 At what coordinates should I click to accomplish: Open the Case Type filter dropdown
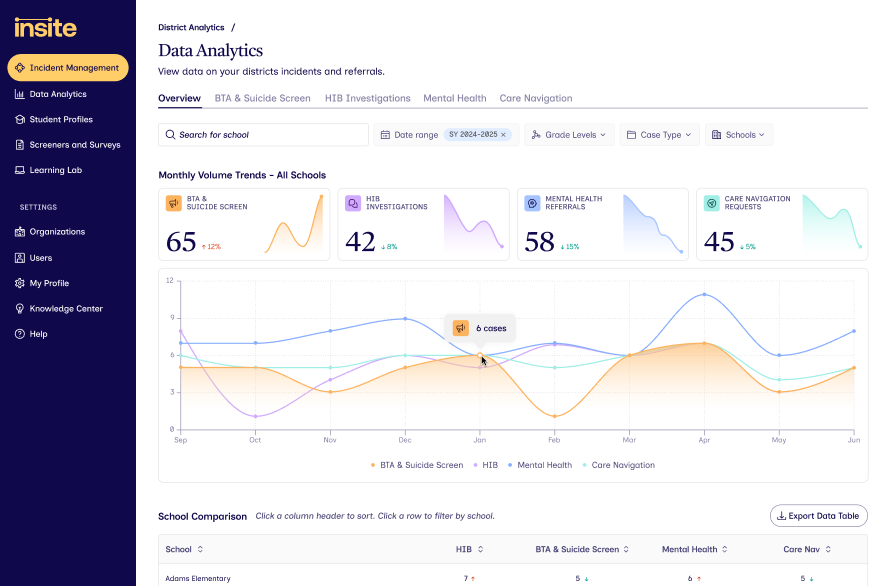(660, 135)
